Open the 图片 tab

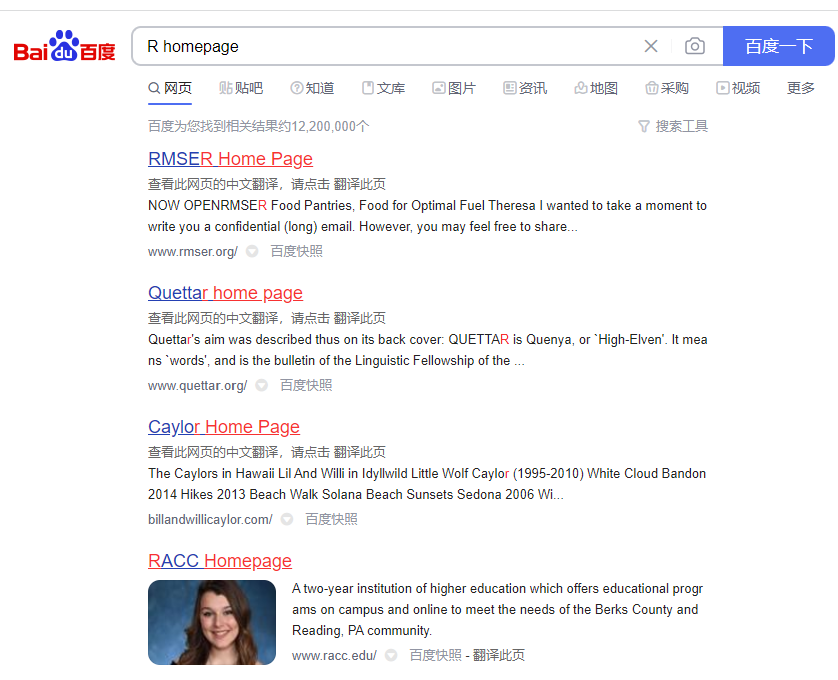454,88
